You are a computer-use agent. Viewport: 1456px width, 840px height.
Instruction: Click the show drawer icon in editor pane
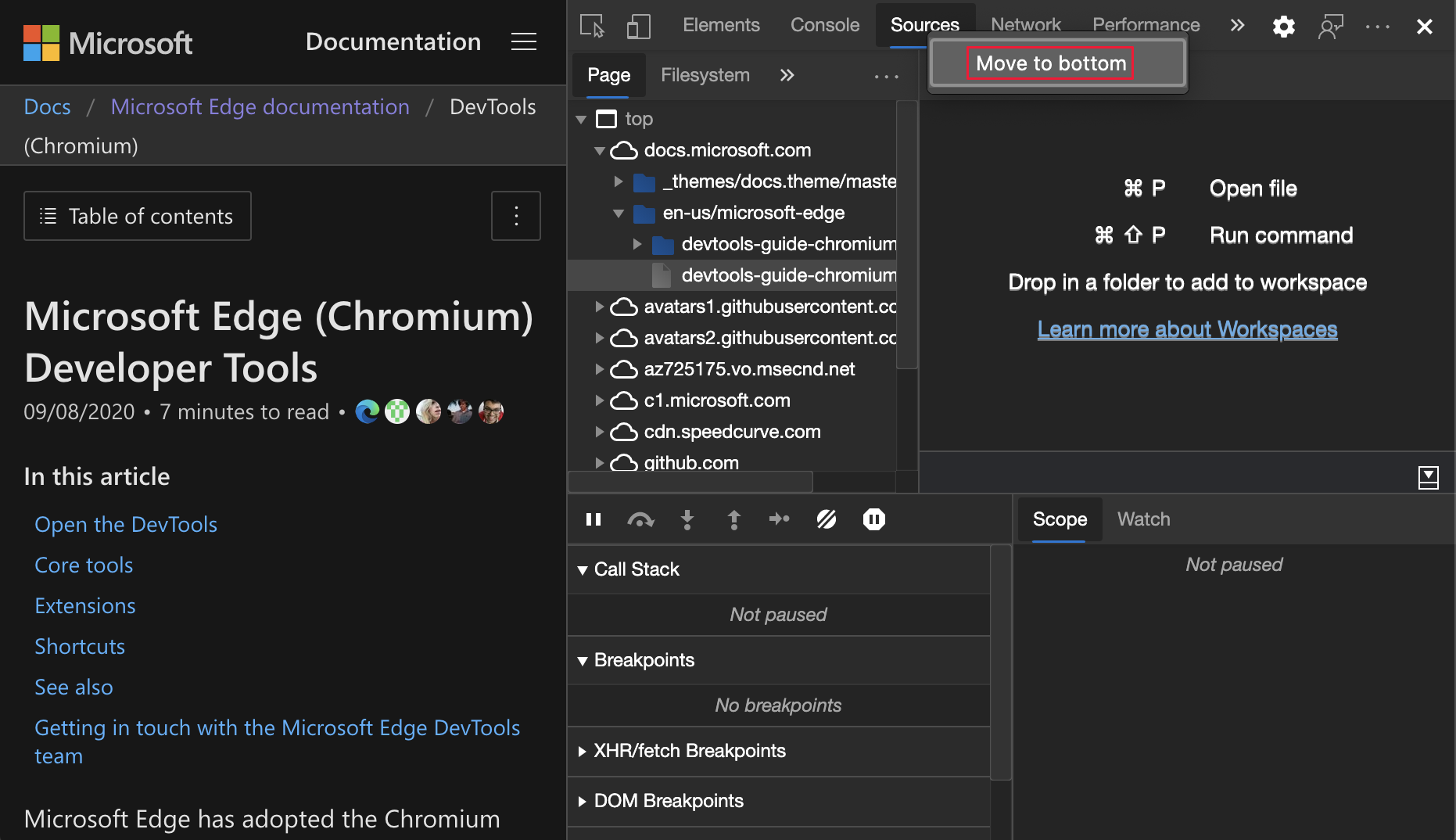click(1428, 477)
